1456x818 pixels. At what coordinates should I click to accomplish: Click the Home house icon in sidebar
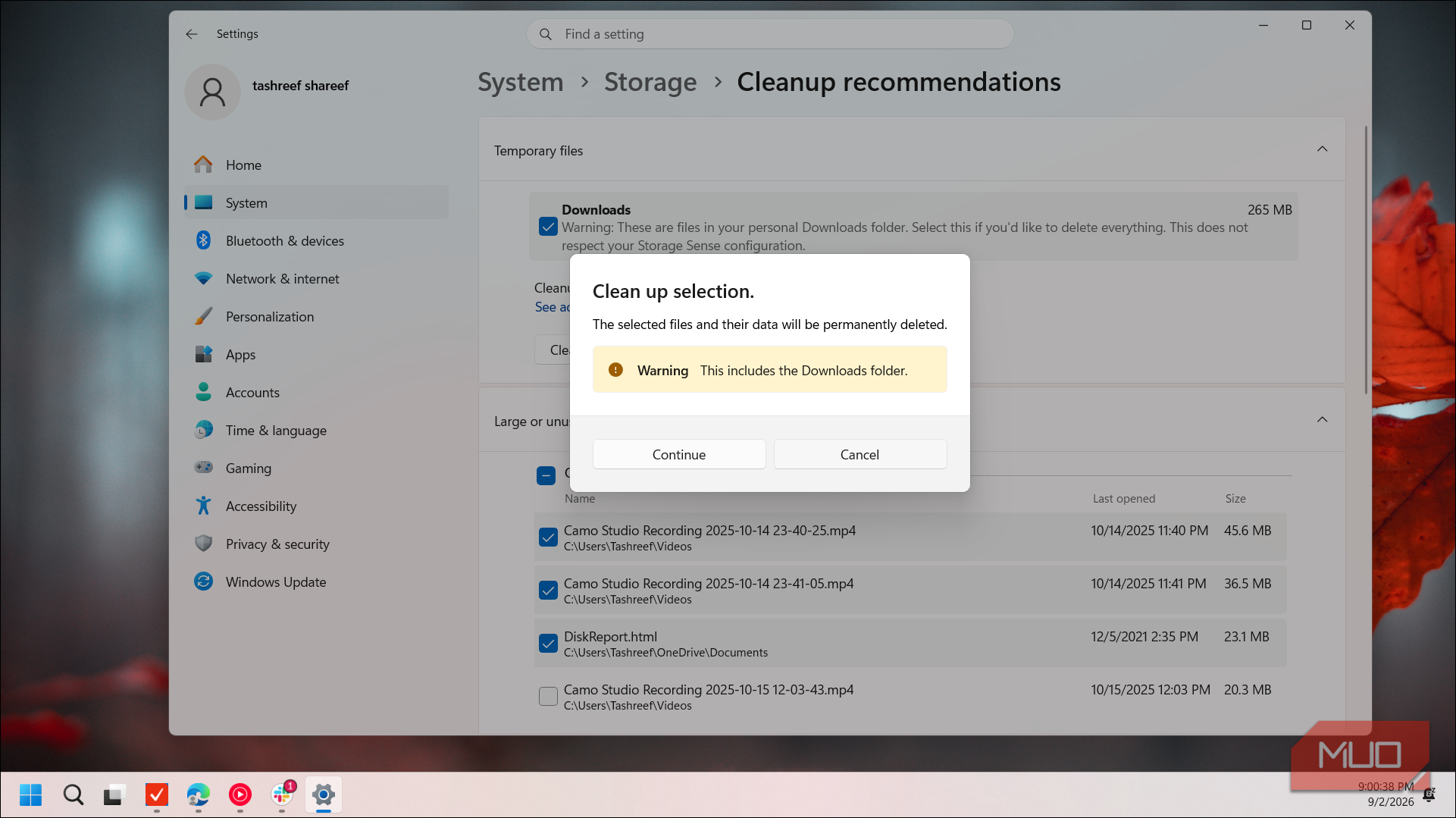coord(203,165)
